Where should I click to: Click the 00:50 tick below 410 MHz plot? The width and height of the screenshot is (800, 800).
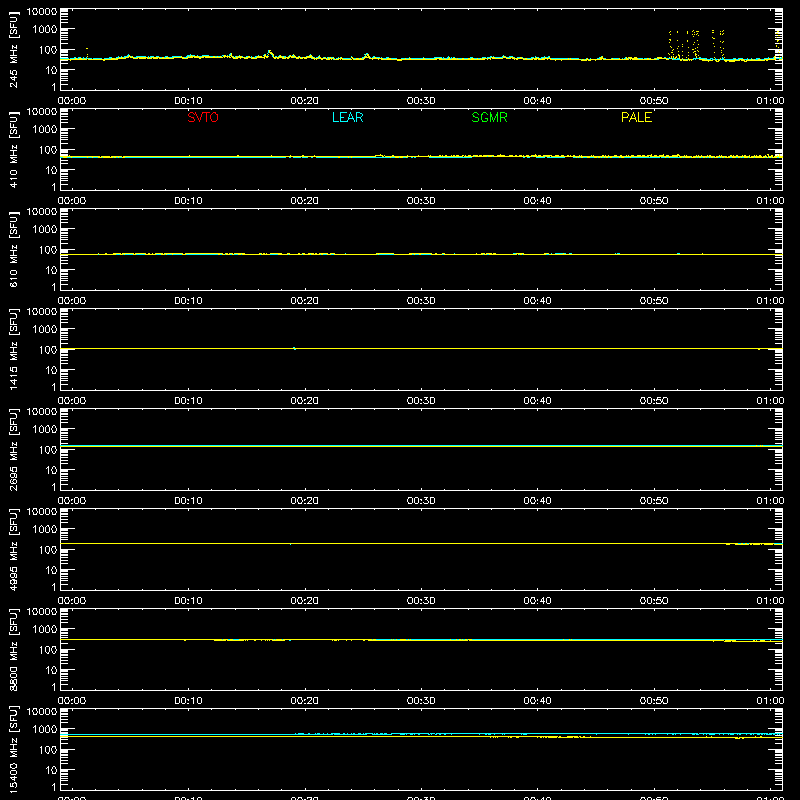(654, 201)
